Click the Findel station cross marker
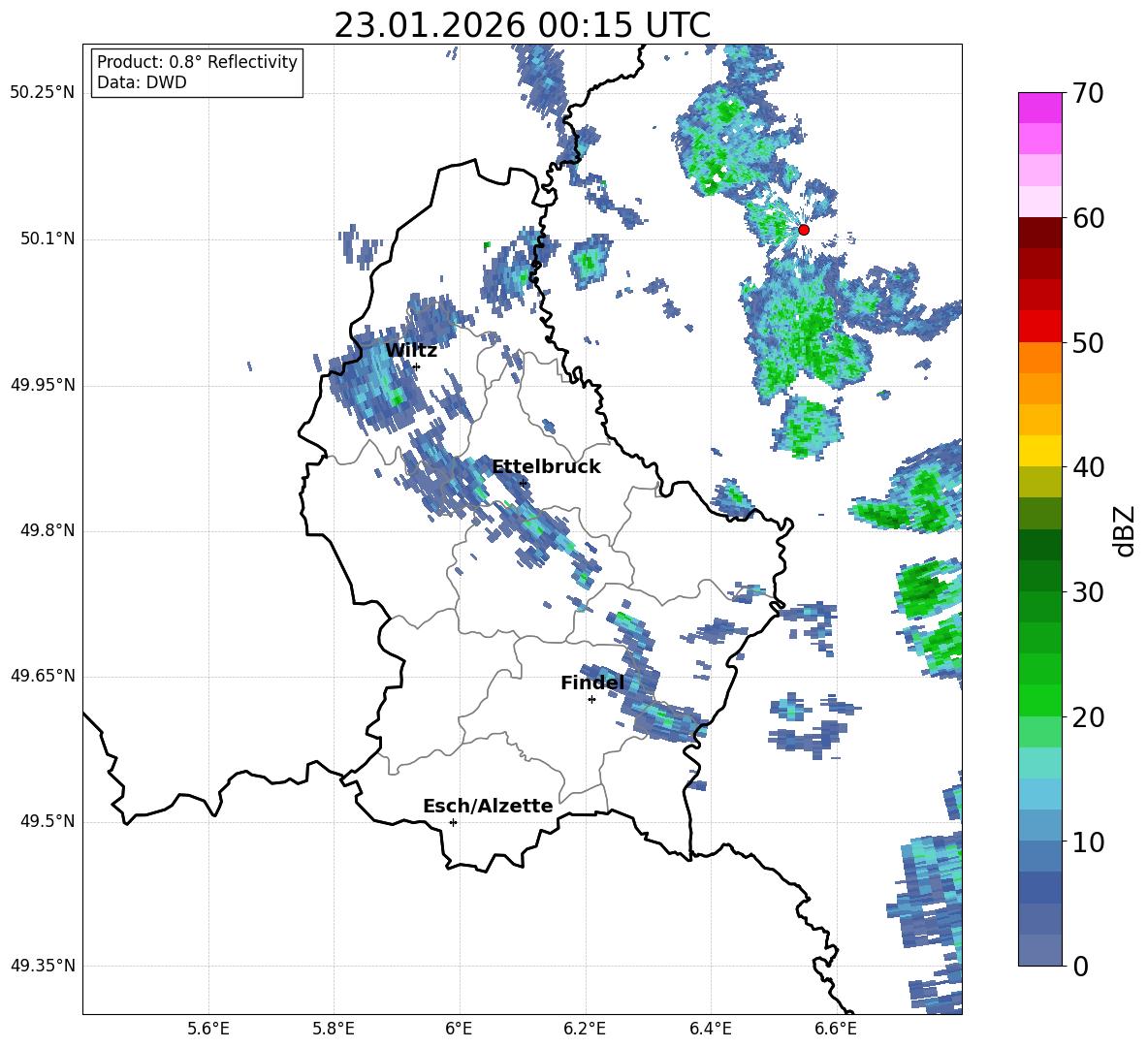The height and width of the screenshot is (1048, 1148). pos(591,700)
